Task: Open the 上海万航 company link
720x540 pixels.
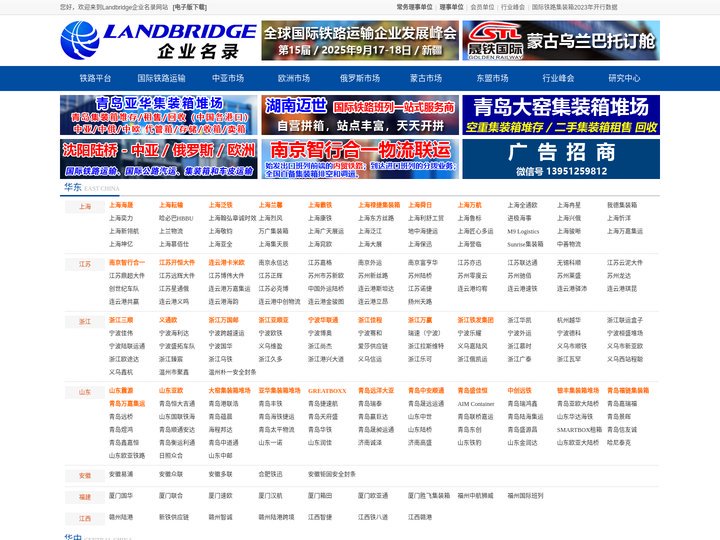Action: (469, 205)
